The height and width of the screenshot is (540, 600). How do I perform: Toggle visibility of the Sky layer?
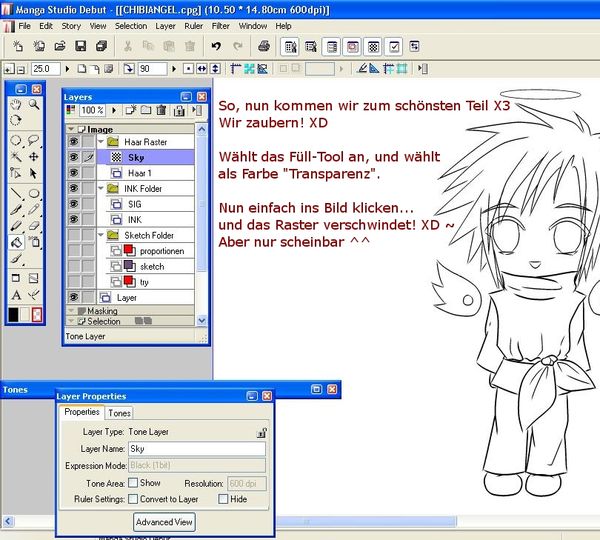pos(73,157)
